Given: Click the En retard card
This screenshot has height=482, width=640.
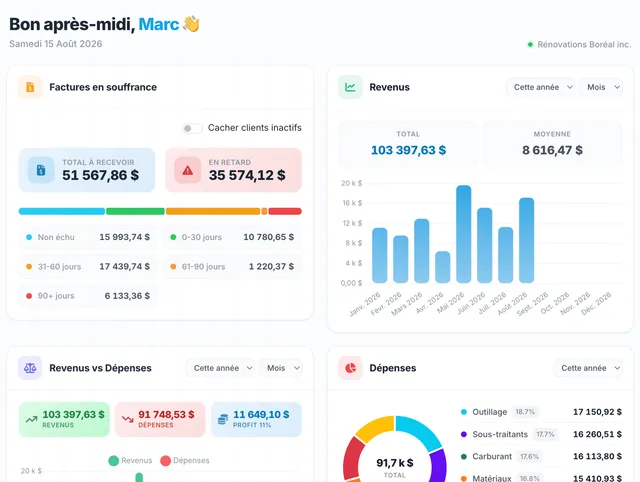Looking at the screenshot, I should [233, 170].
